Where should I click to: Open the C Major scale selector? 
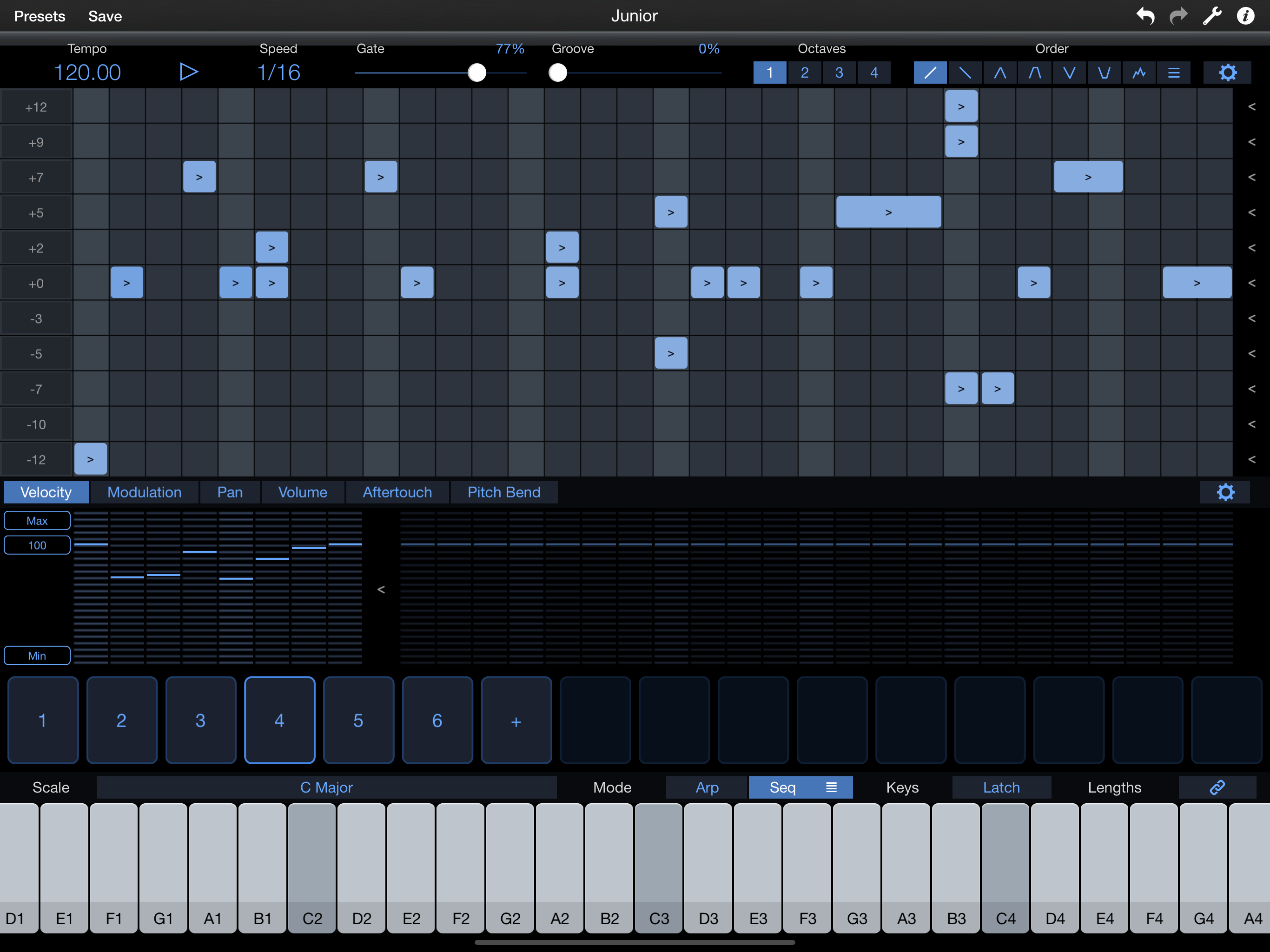(x=326, y=787)
